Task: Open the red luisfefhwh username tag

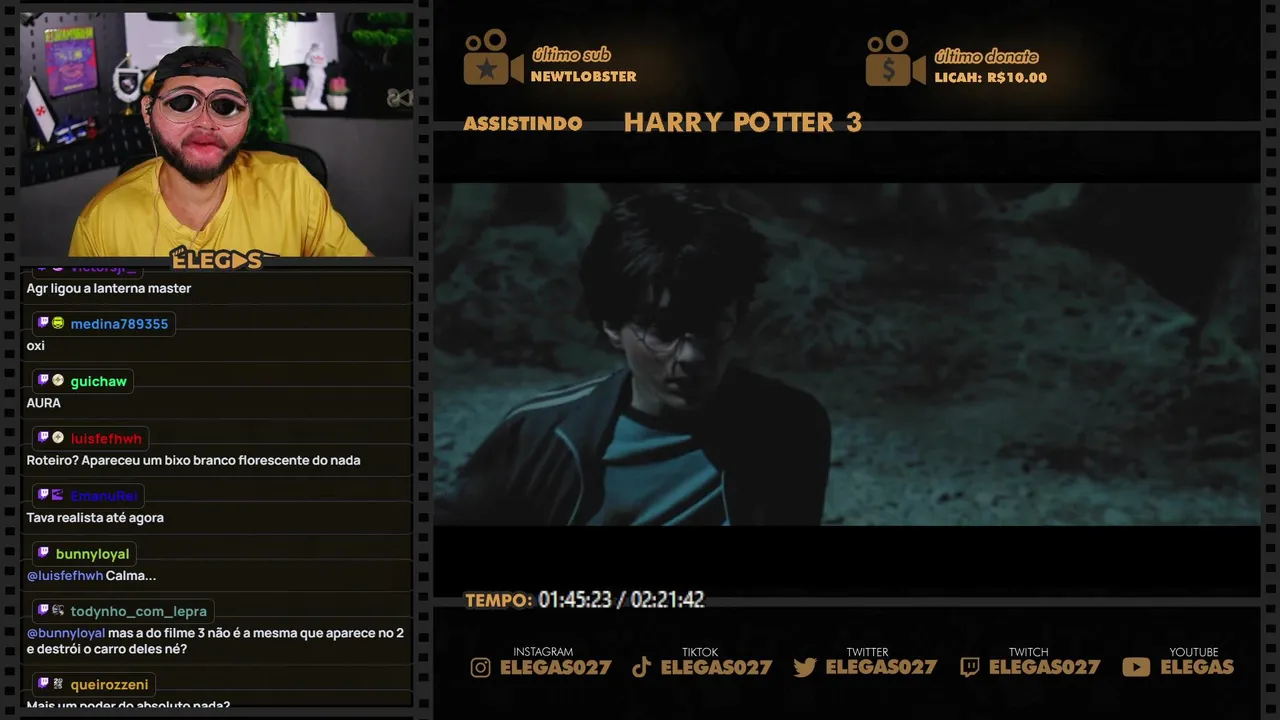Action: coord(106,438)
